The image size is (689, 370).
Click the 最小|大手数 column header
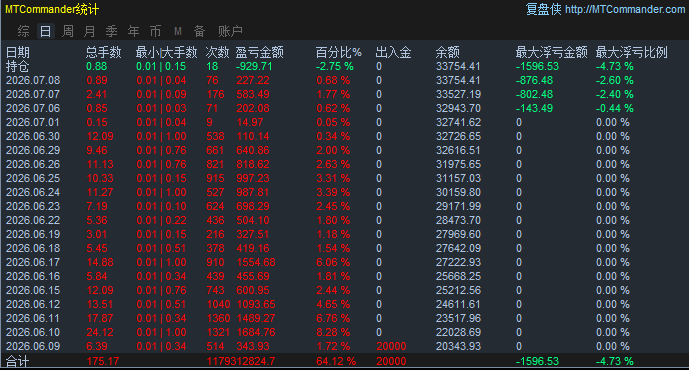pos(167,53)
